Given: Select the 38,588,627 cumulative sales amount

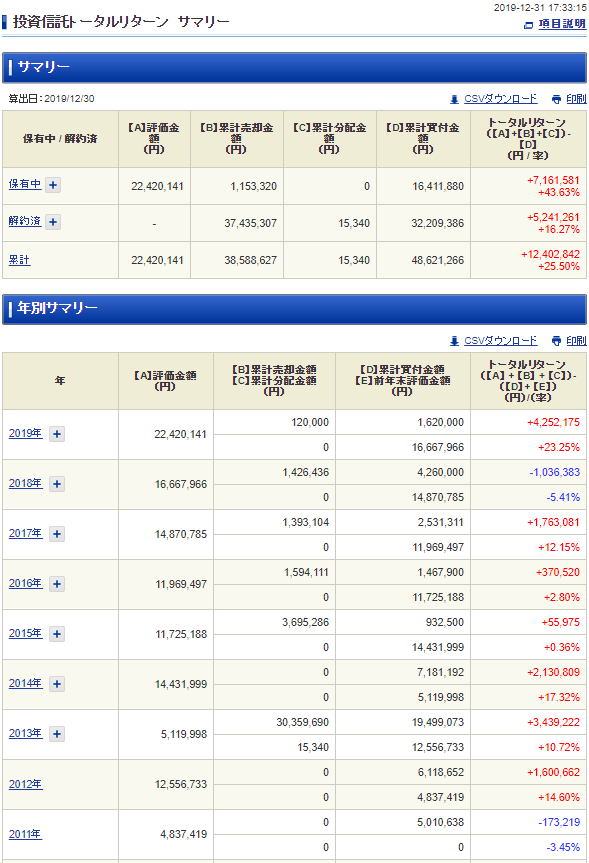Looking at the screenshot, I should [x=250, y=260].
